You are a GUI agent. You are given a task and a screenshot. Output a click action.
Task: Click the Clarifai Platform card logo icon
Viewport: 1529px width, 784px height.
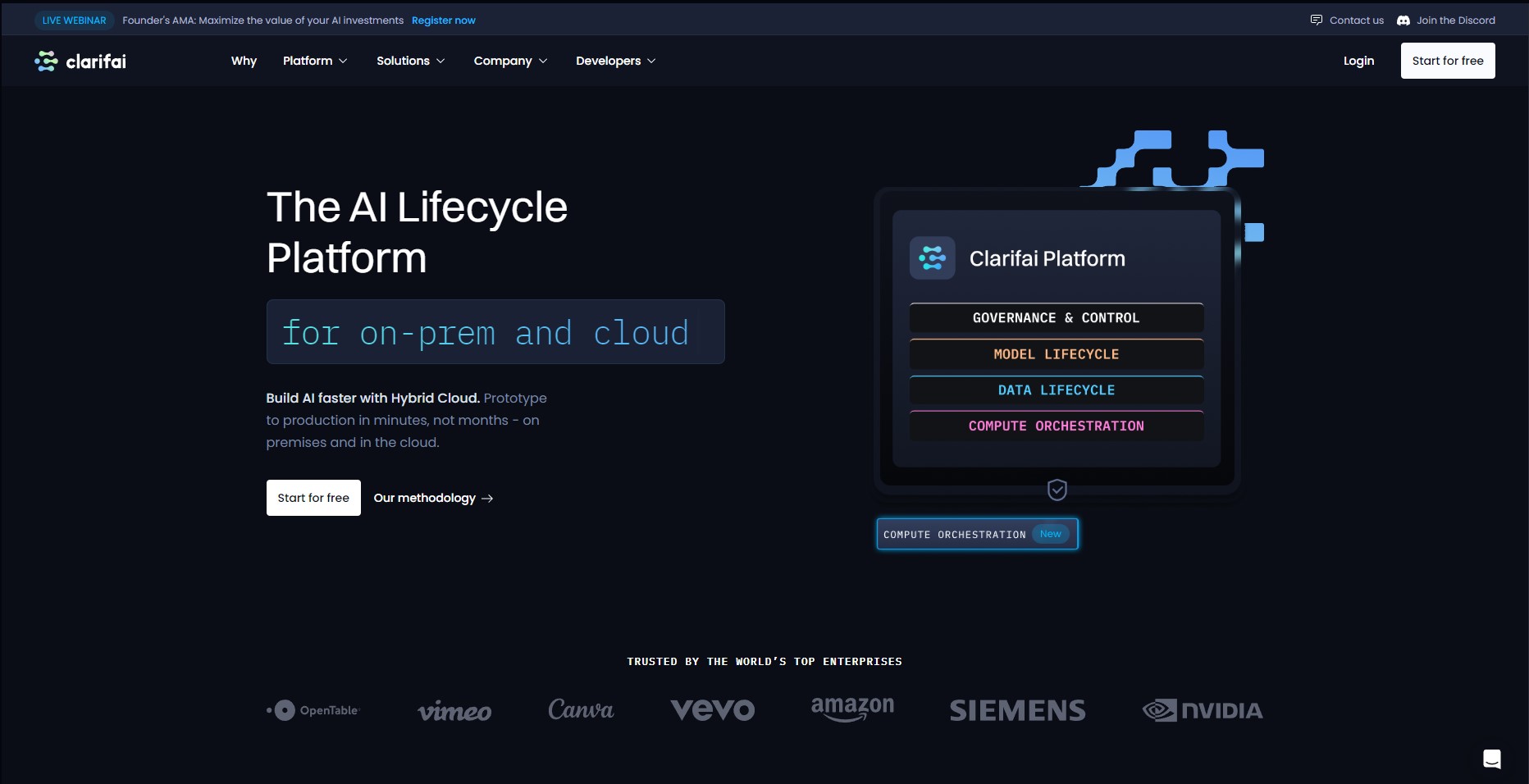coord(933,258)
